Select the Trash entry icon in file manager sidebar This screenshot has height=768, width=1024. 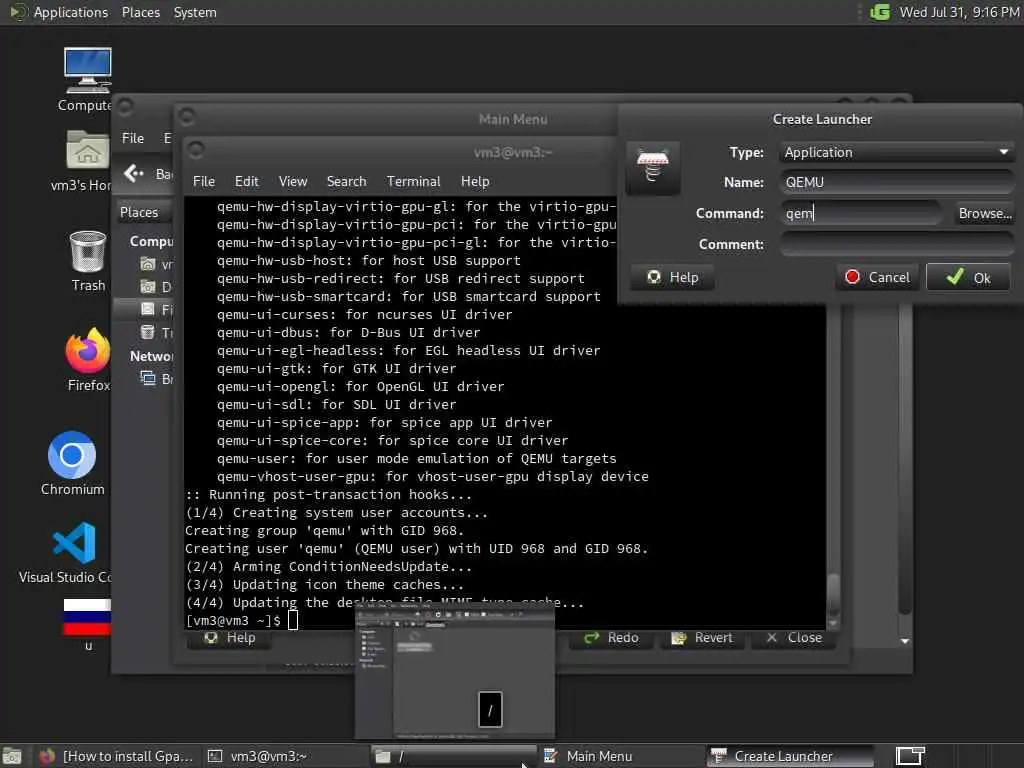148,332
